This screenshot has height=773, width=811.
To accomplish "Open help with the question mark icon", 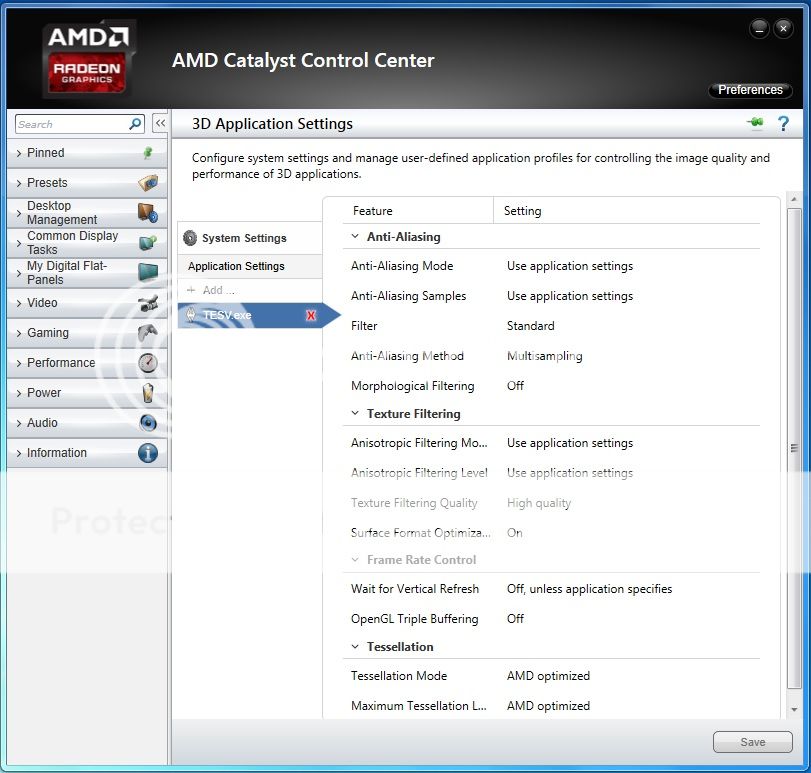I will coord(783,124).
